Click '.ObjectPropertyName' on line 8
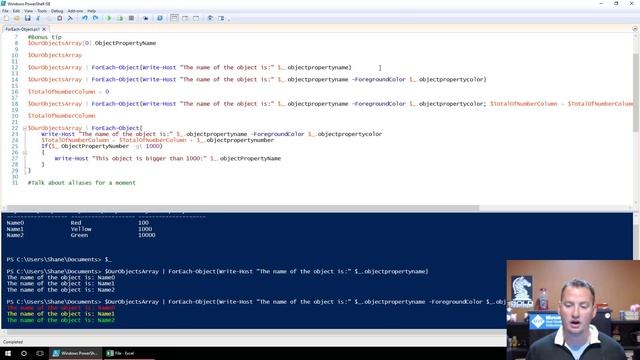Image resolution: width=640 pixels, height=360 pixels. 124,43
